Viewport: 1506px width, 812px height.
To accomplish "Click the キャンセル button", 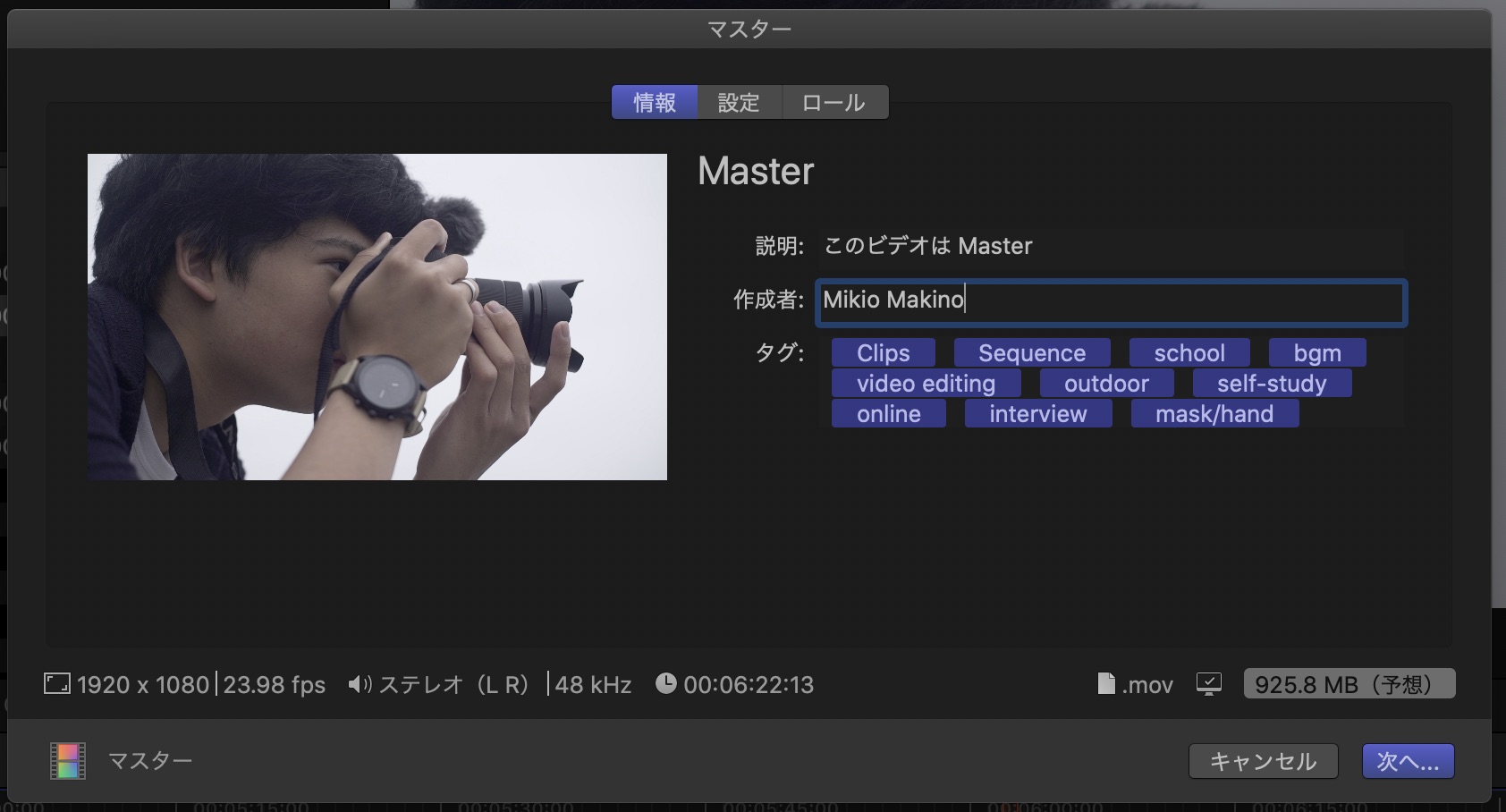I will tap(1263, 761).
